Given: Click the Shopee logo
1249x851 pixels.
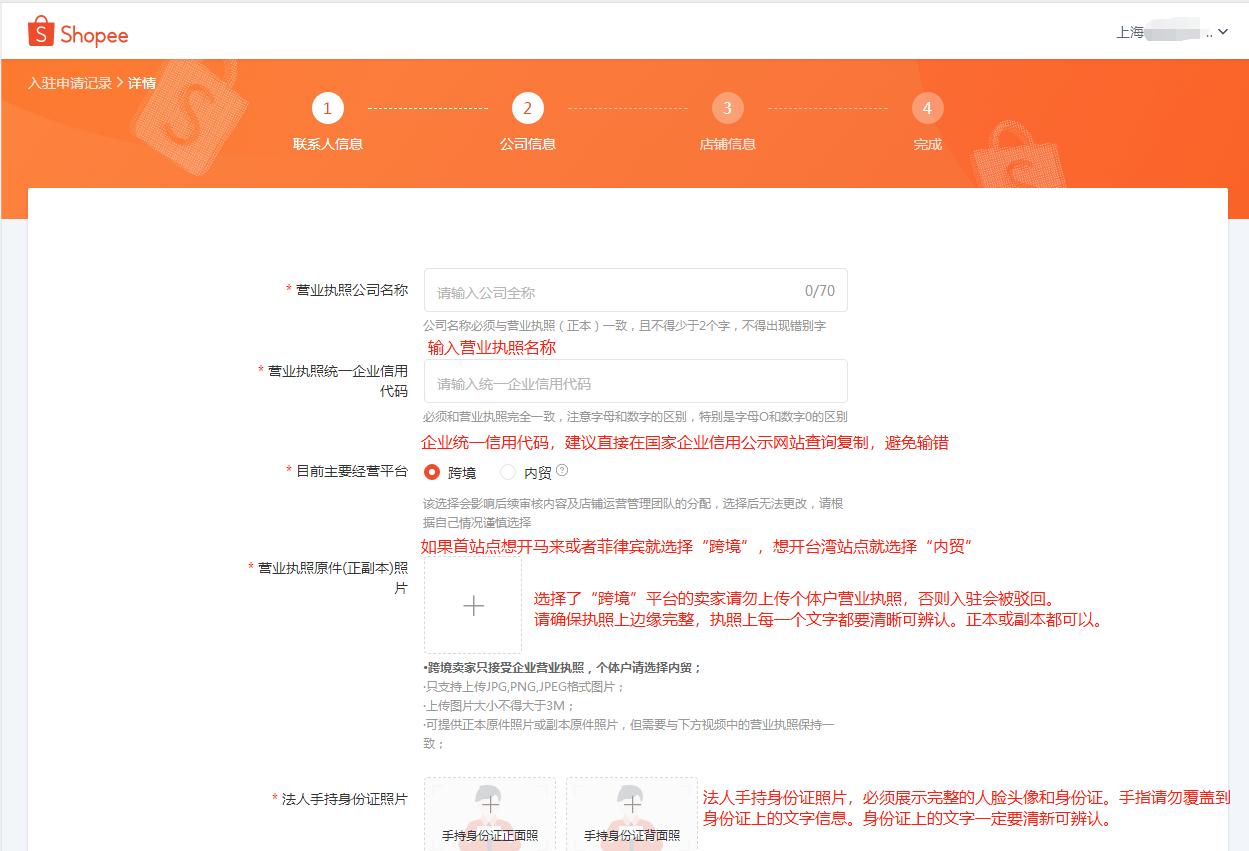Looking at the screenshot, I should 77,32.
